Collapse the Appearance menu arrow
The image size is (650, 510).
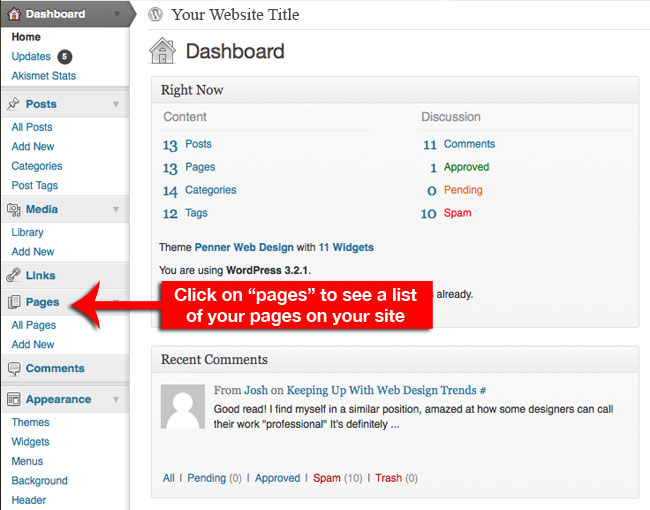coord(116,399)
